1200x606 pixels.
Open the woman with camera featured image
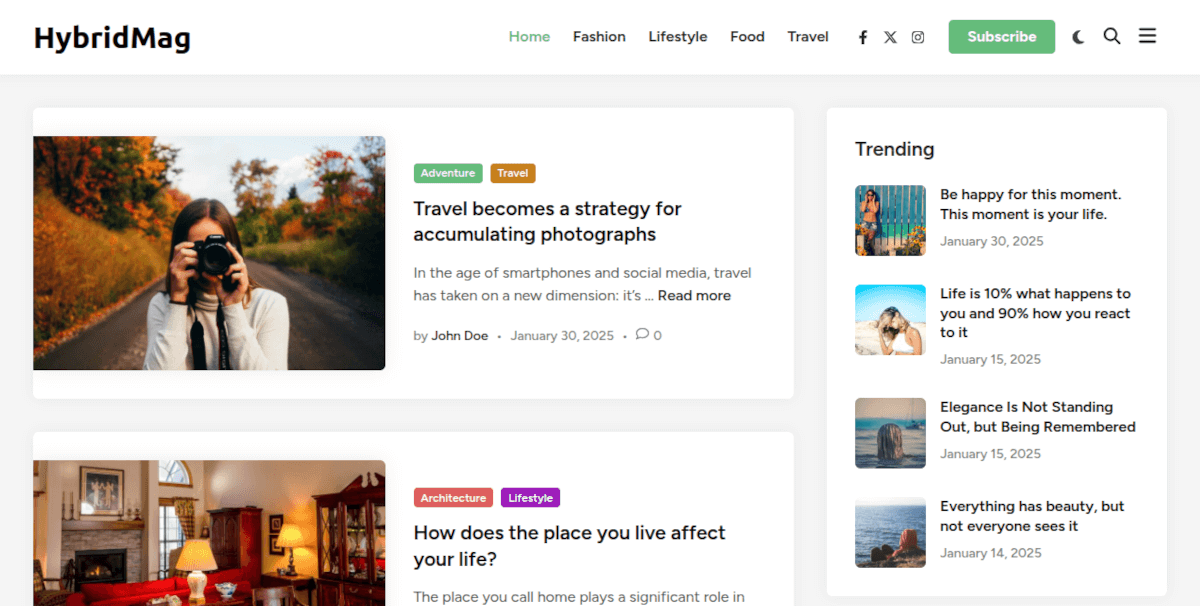click(x=209, y=253)
